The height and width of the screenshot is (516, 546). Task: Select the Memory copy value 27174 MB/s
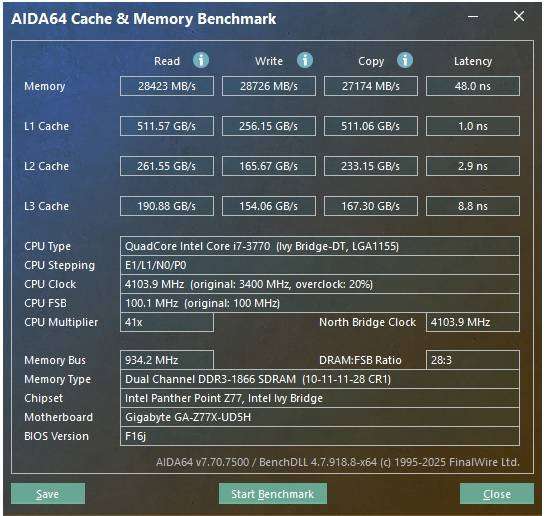(371, 86)
